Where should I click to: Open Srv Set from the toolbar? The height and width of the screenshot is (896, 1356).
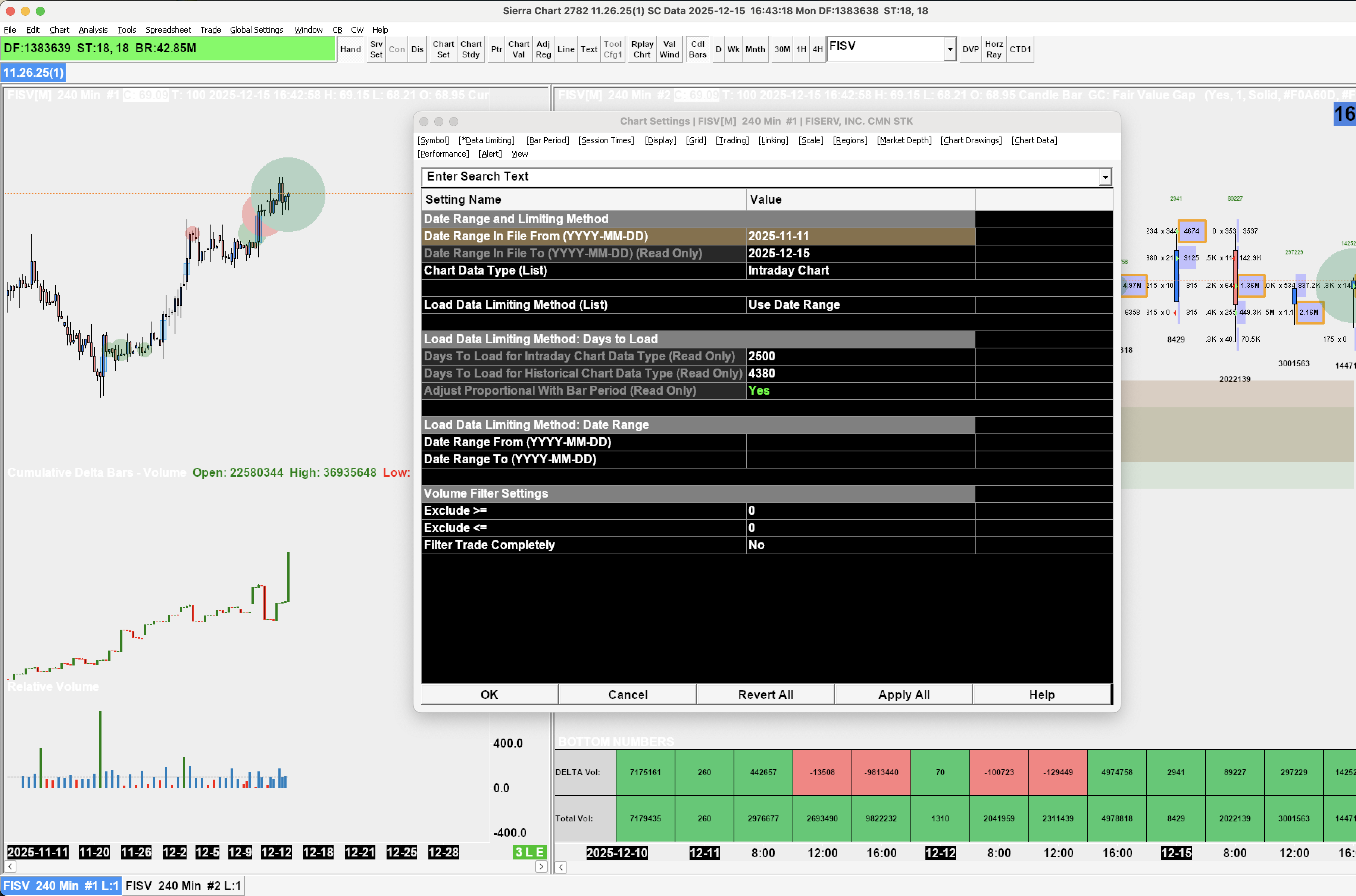376,49
